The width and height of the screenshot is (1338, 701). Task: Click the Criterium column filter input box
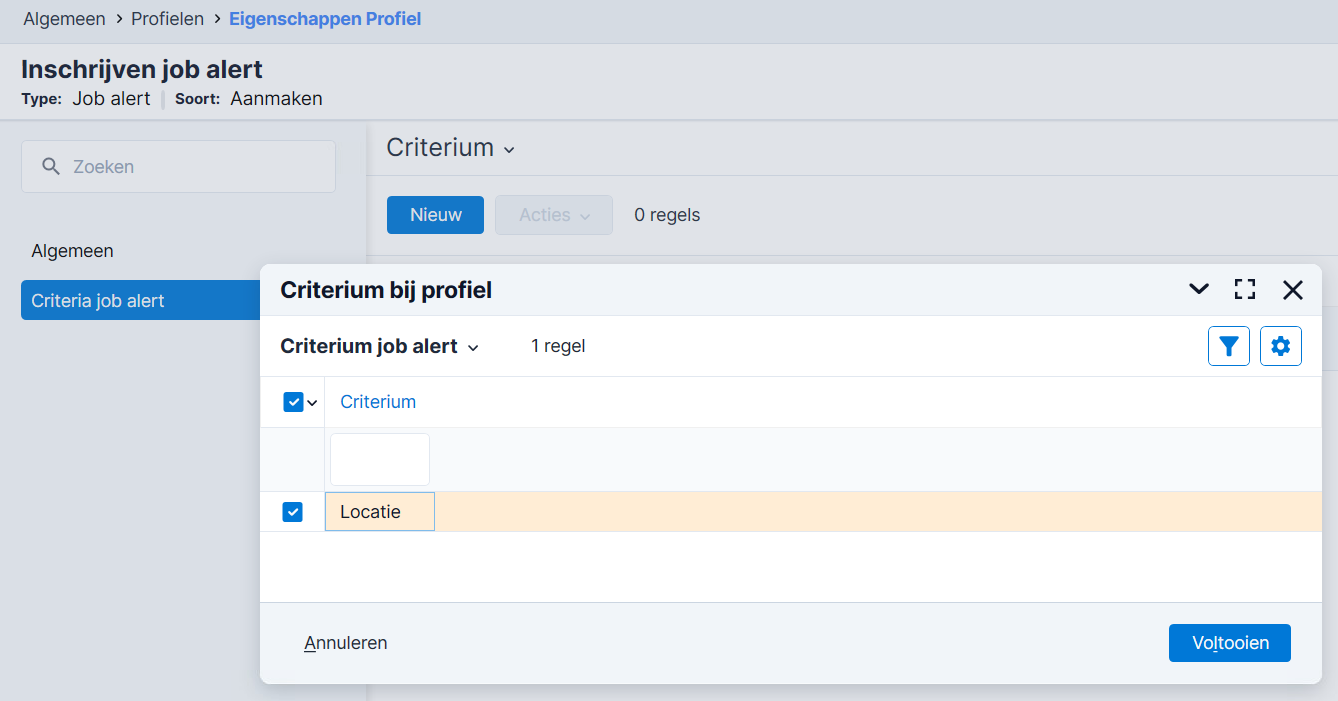tap(380, 460)
